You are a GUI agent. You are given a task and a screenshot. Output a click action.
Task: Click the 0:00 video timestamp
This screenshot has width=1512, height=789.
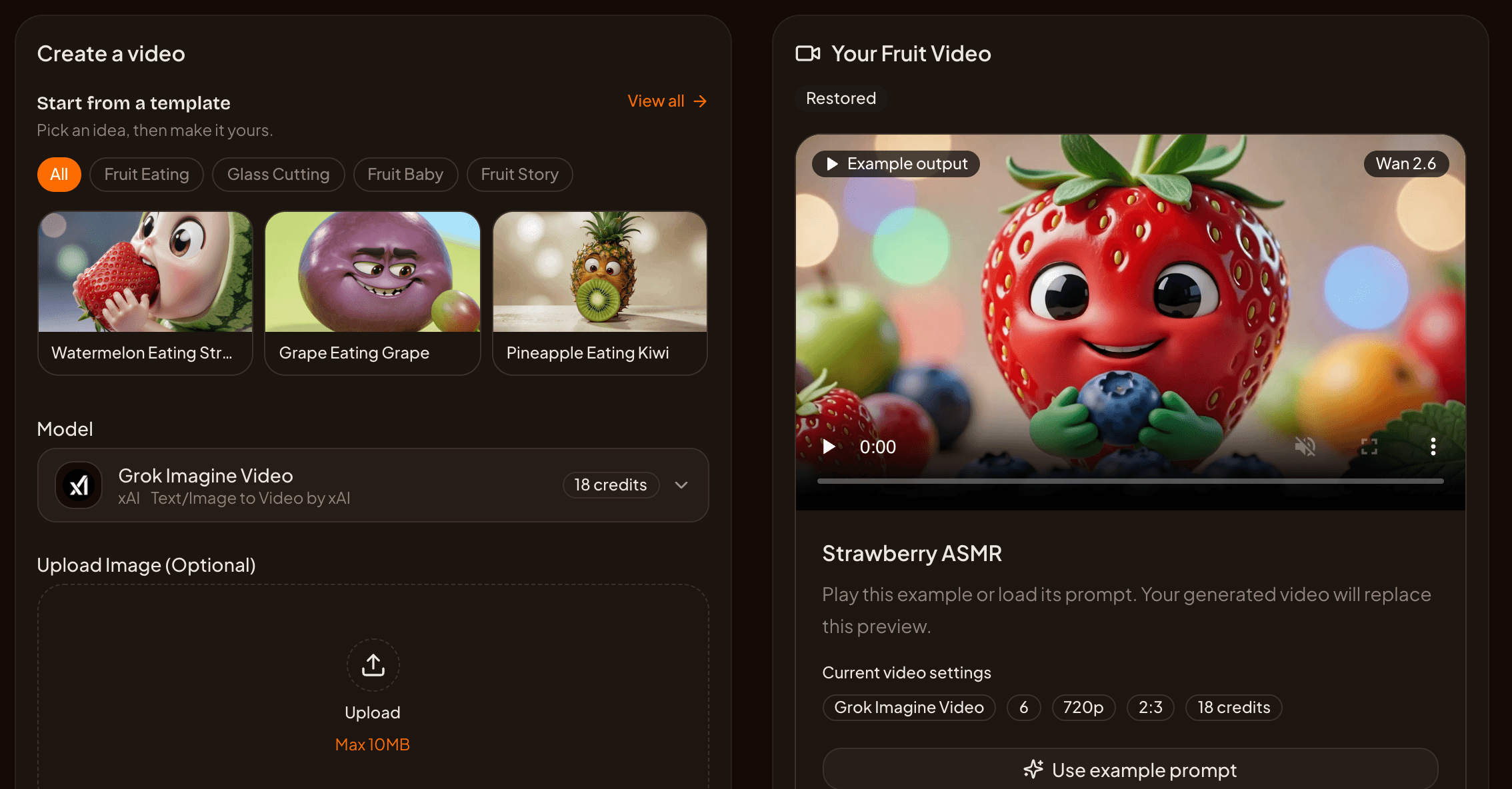click(x=877, y=446)
